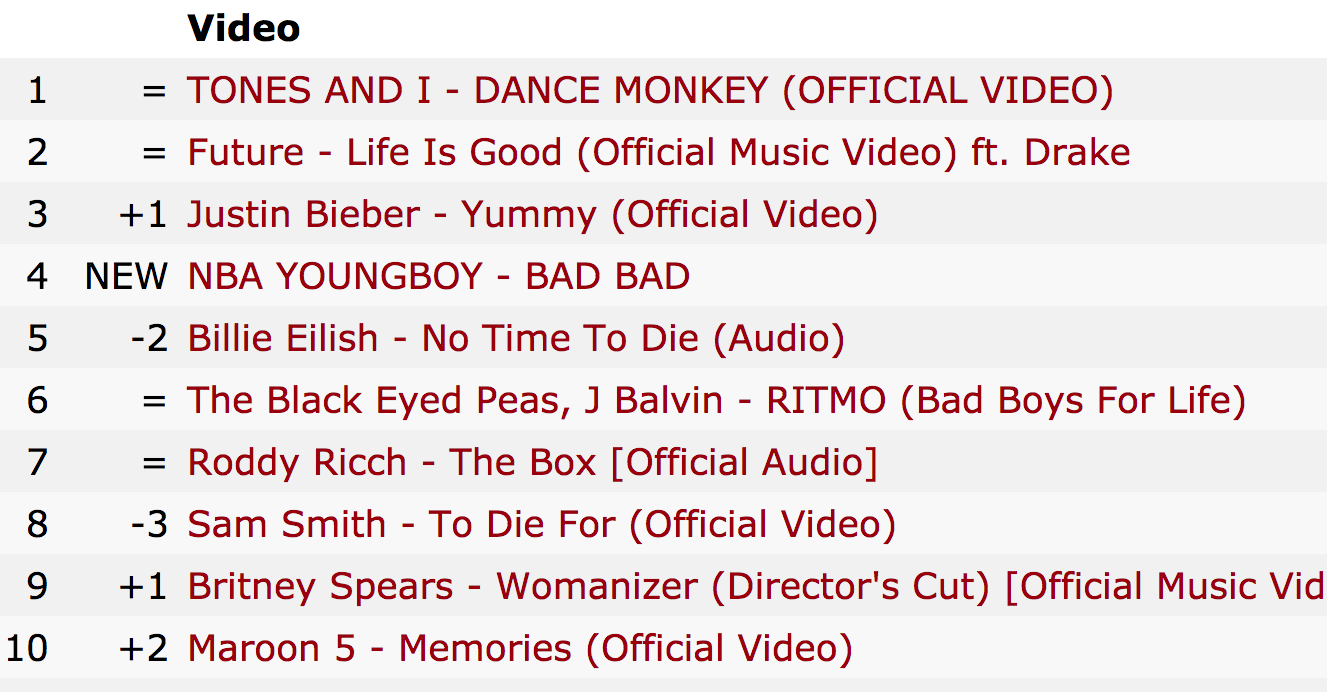Click Roddy Ricch - The Box link

[533, 463]
